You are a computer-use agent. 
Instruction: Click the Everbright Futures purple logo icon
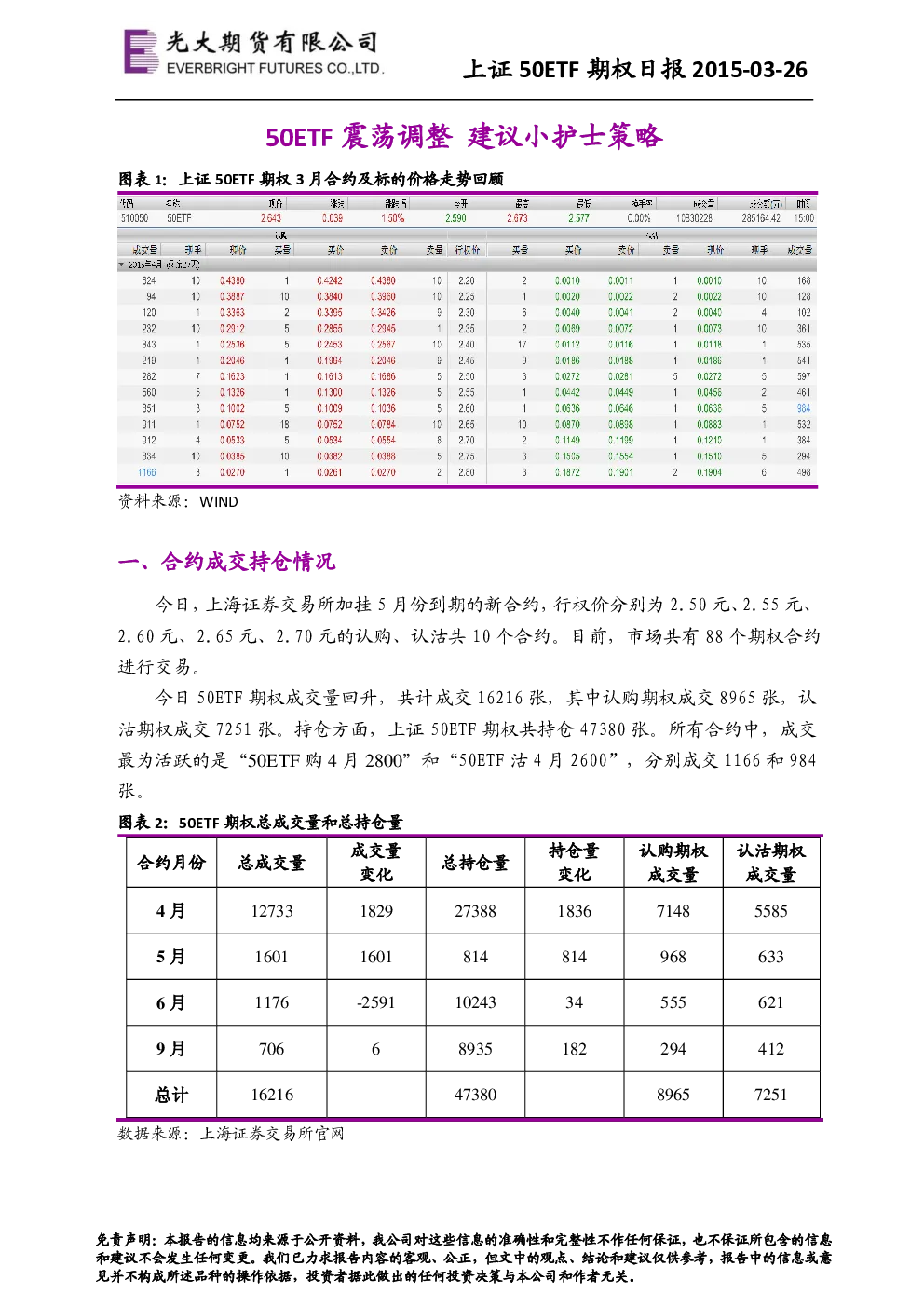pyautogui.click(x=142, y=51)
